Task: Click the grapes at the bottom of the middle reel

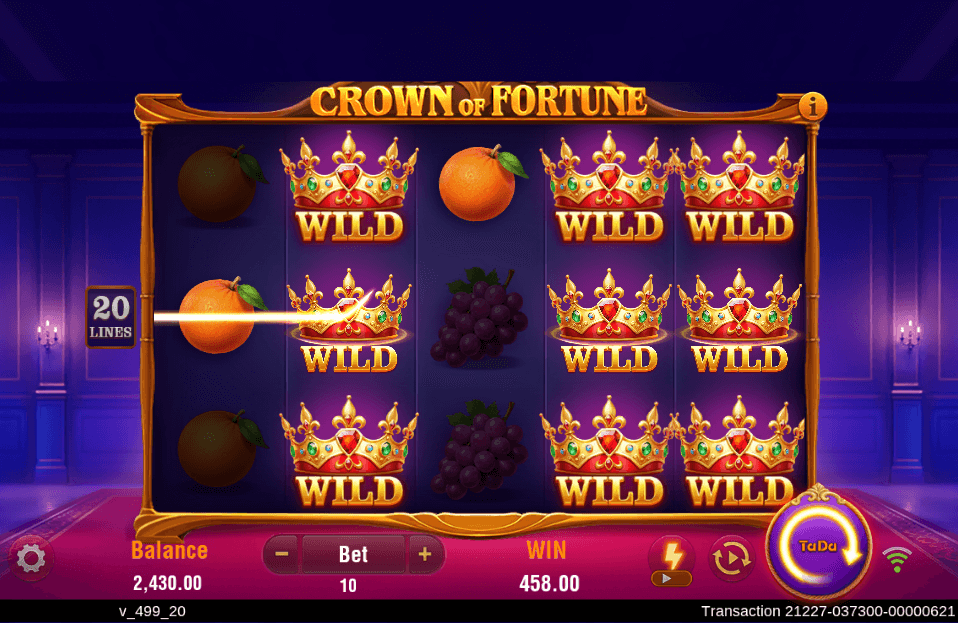Action: click(x=479, y=448)
